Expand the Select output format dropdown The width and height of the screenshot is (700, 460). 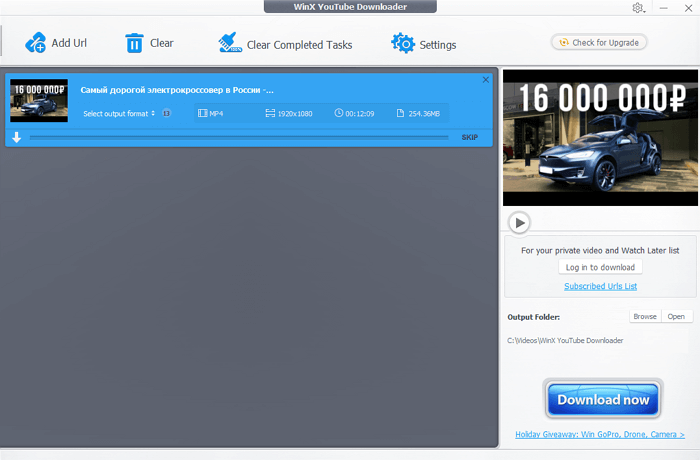(x=119, y=113)
